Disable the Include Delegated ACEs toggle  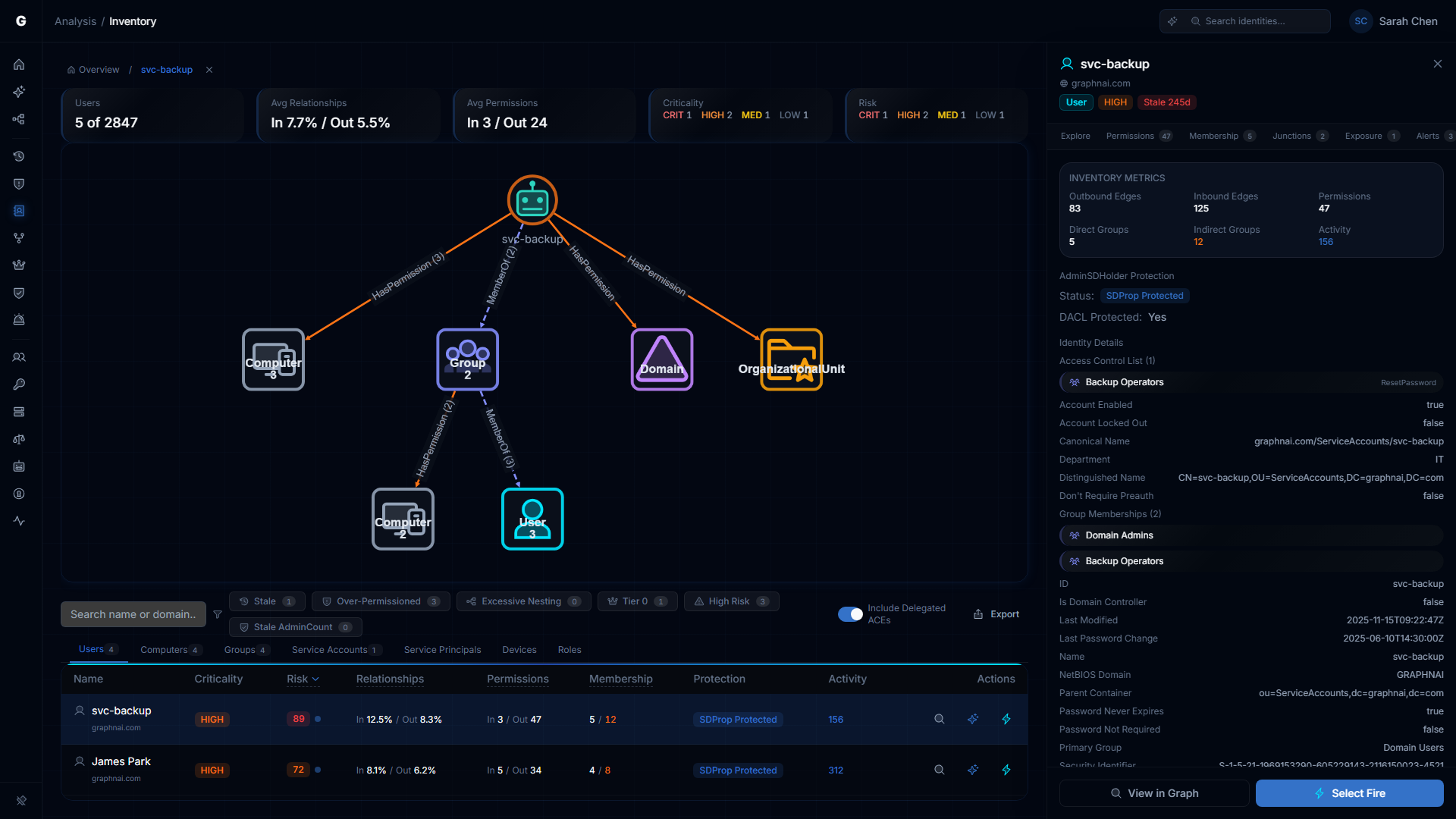pos(849,614)
